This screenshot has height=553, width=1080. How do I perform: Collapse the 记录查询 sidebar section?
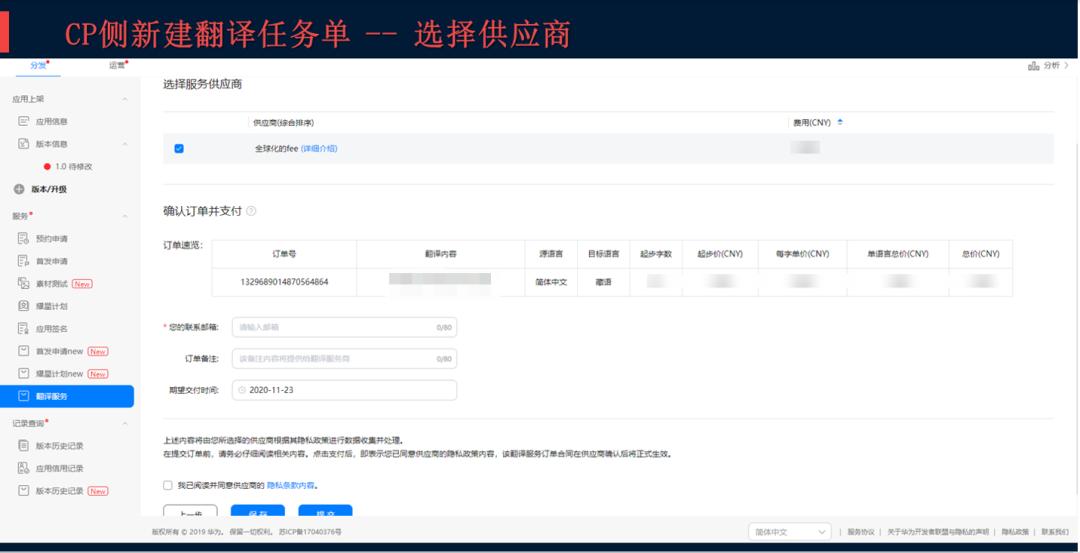125,424
